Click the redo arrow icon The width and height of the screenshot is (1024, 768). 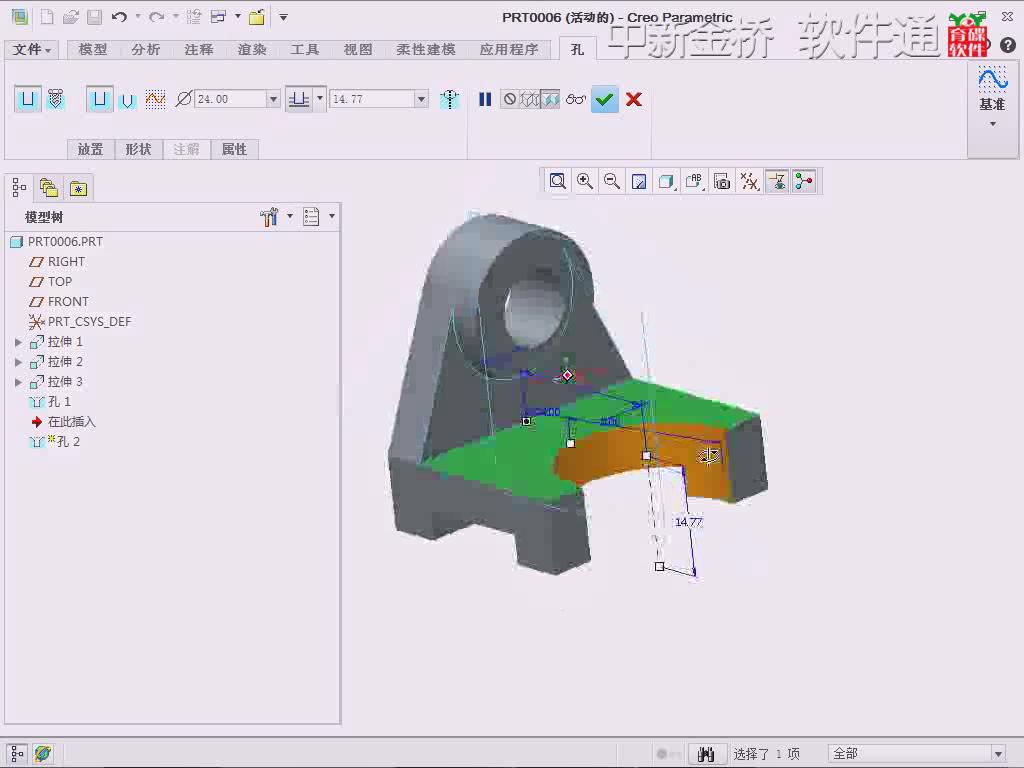tap(156, 17)
